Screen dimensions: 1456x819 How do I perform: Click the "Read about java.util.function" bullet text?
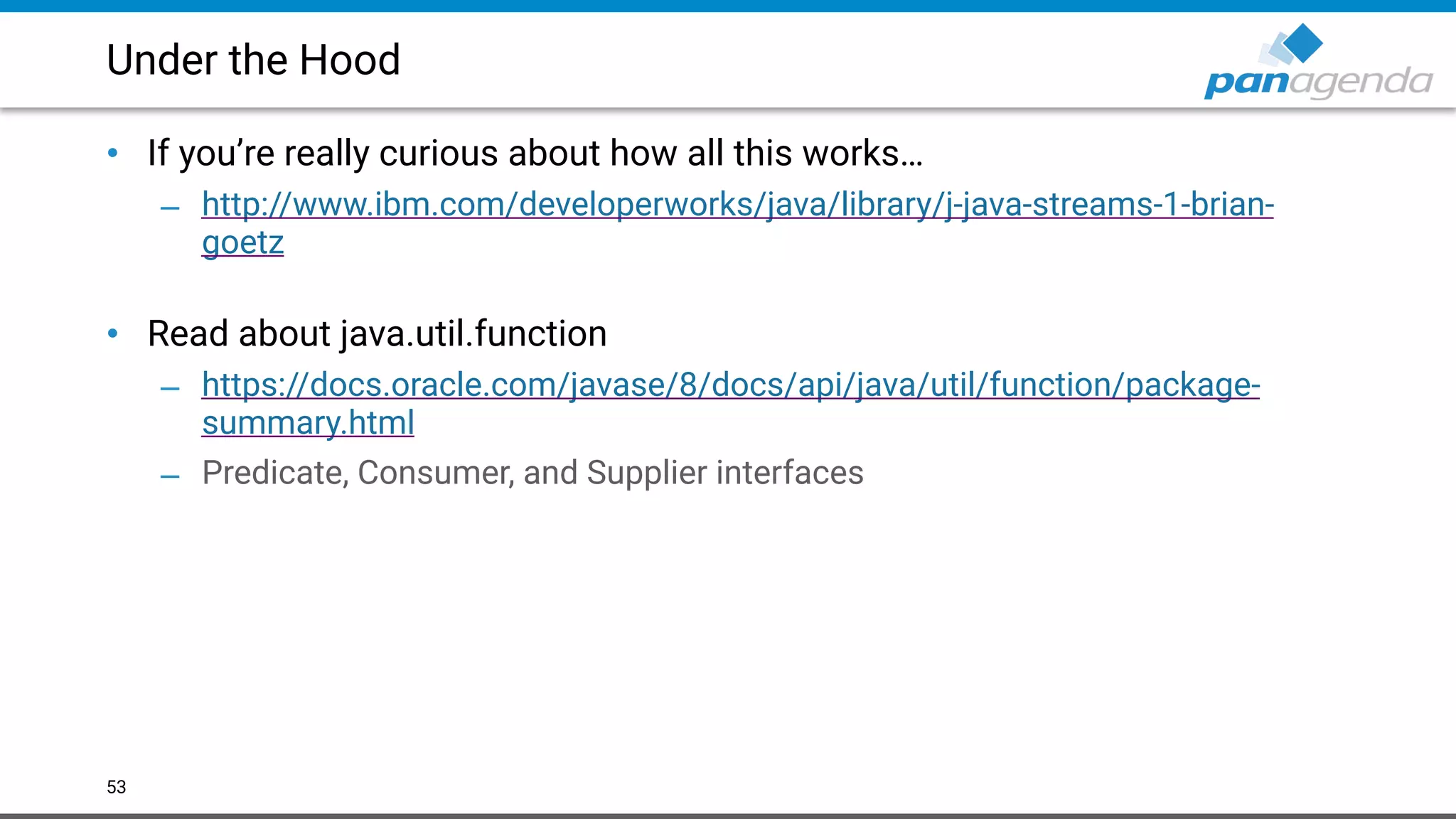tap(377, 334)
